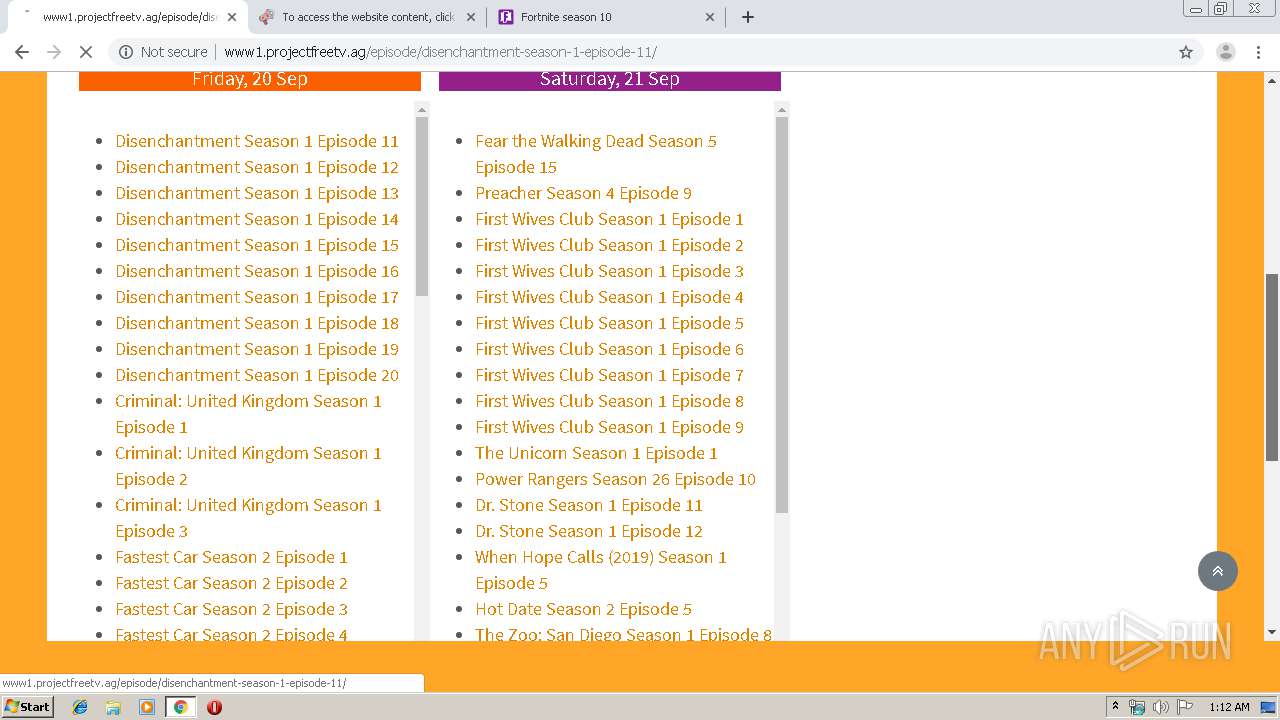Close the 'To access the website content' tab
Viewport: 1280px width, 720px height.
point(471,17)
